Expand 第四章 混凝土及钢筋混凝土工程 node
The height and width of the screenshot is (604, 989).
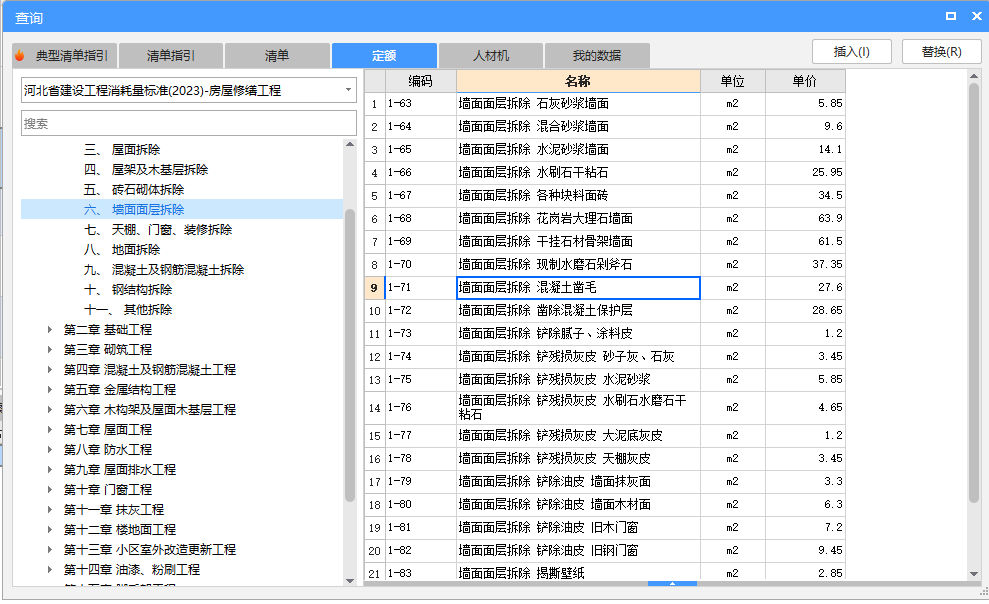click(x=50, y=369)
